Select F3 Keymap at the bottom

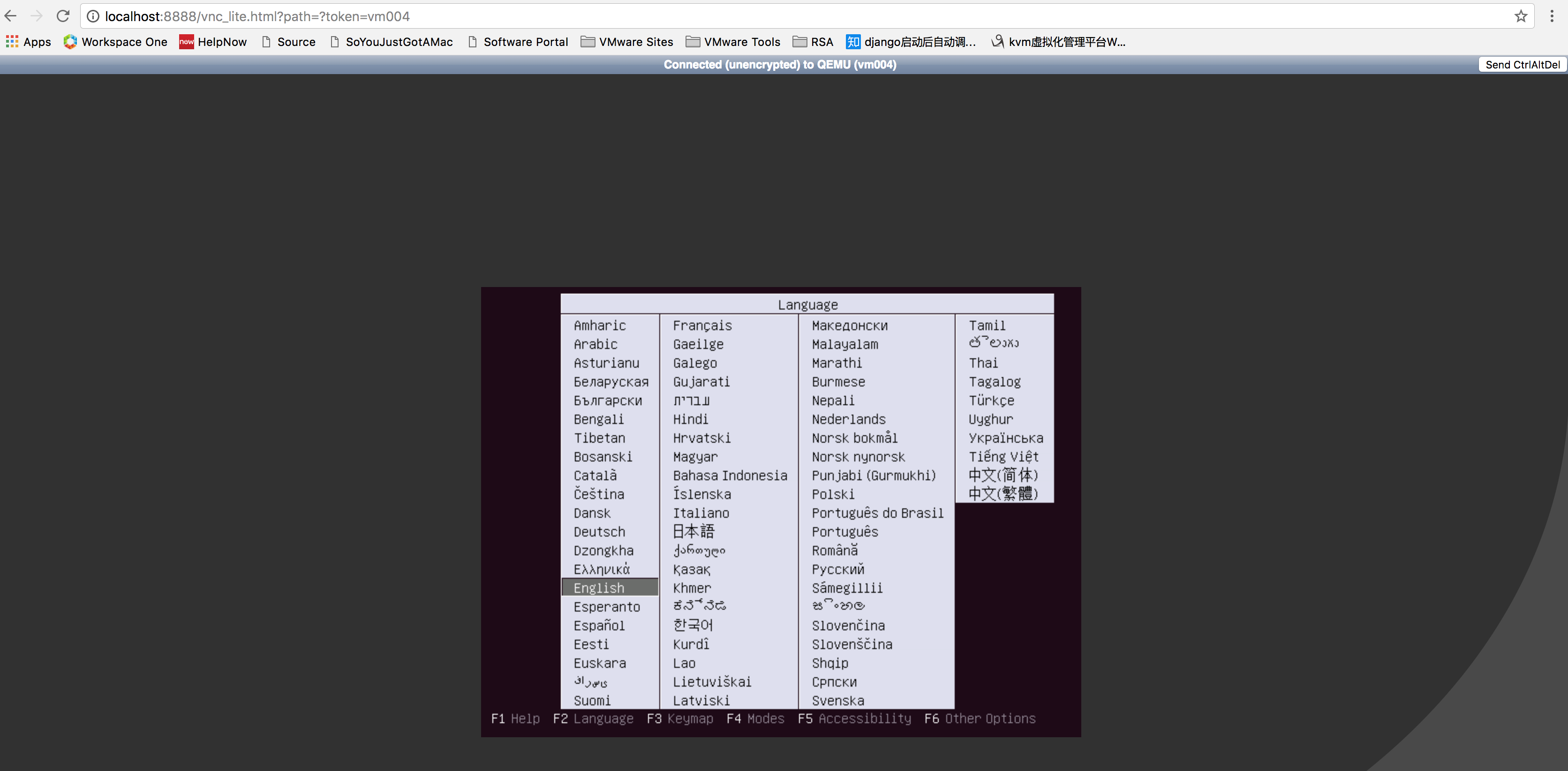pos(680,718)
